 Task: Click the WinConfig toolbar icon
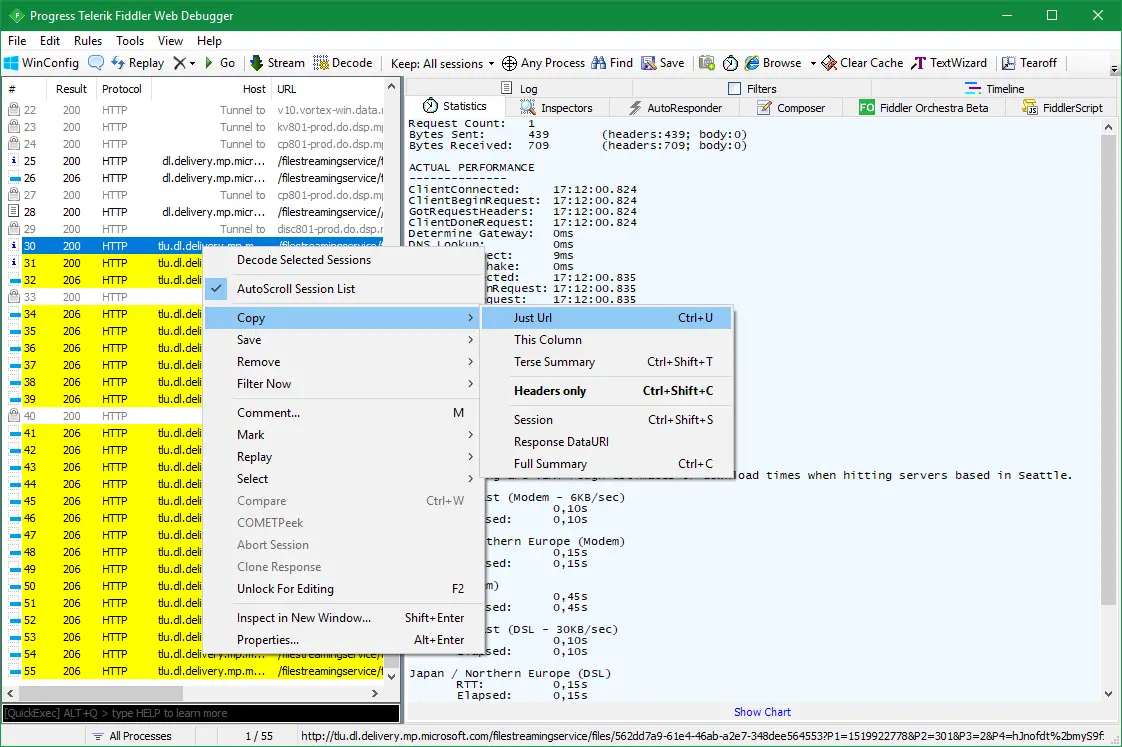coord(12,63)
